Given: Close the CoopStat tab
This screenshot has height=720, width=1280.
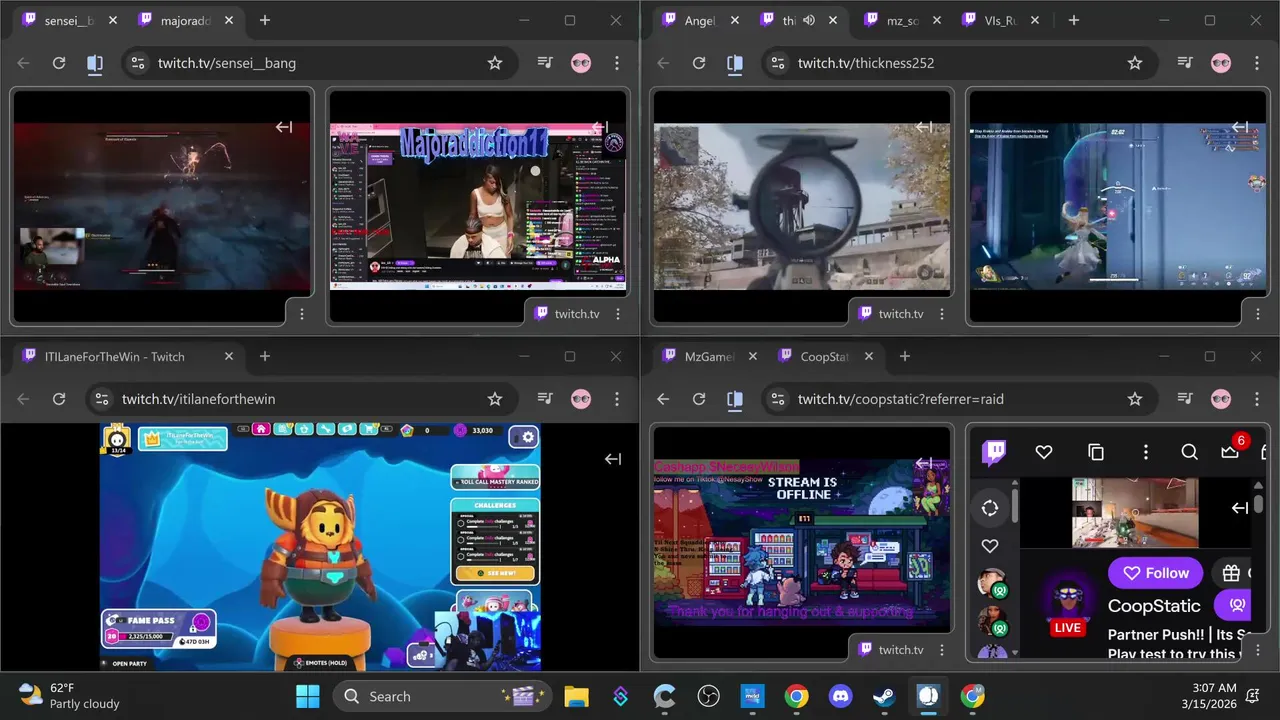Looking at the screenshot, I should coord(869,357).
